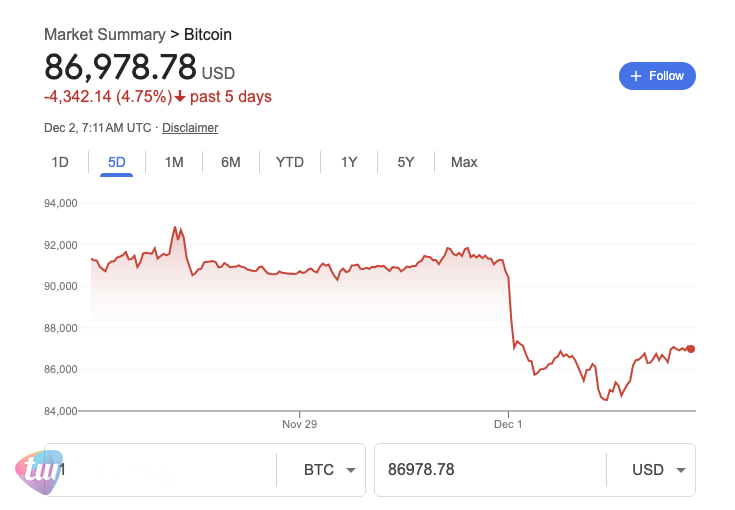Open the USD currency dropdown
Viewport: 735px width, 510px height.
(660, 470)
